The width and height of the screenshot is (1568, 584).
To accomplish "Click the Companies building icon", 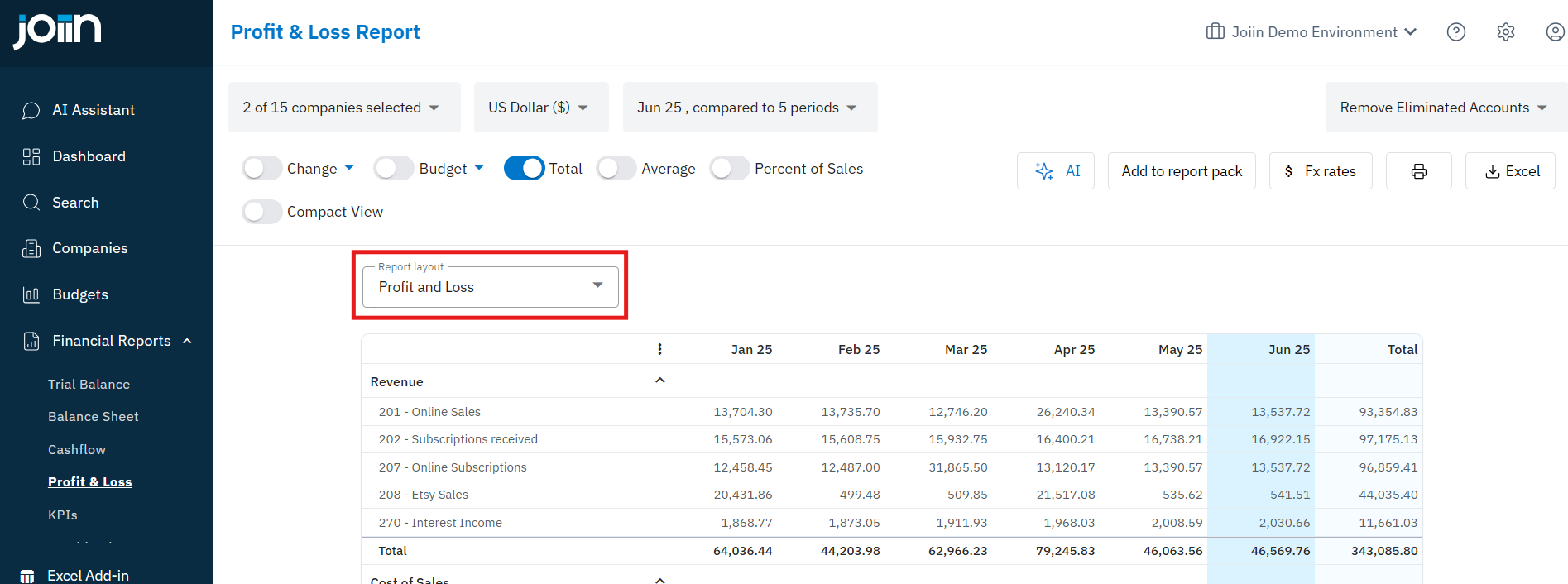I will click(x=31, y=248).
